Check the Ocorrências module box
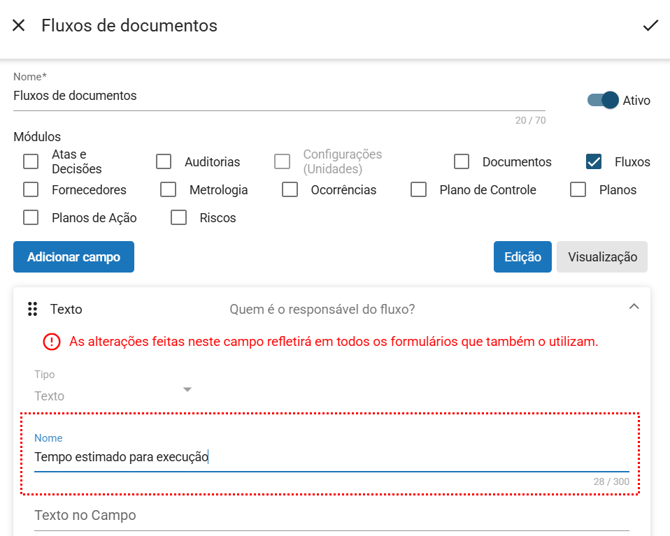The width and height of the screenshot is (670, 536). click(x=290, y=190)
